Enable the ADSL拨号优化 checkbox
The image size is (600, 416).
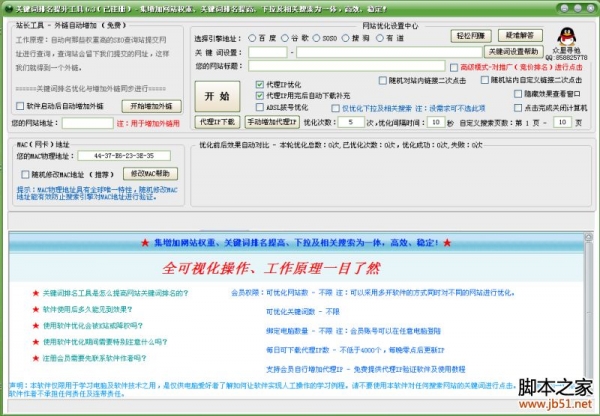point(260,107)
